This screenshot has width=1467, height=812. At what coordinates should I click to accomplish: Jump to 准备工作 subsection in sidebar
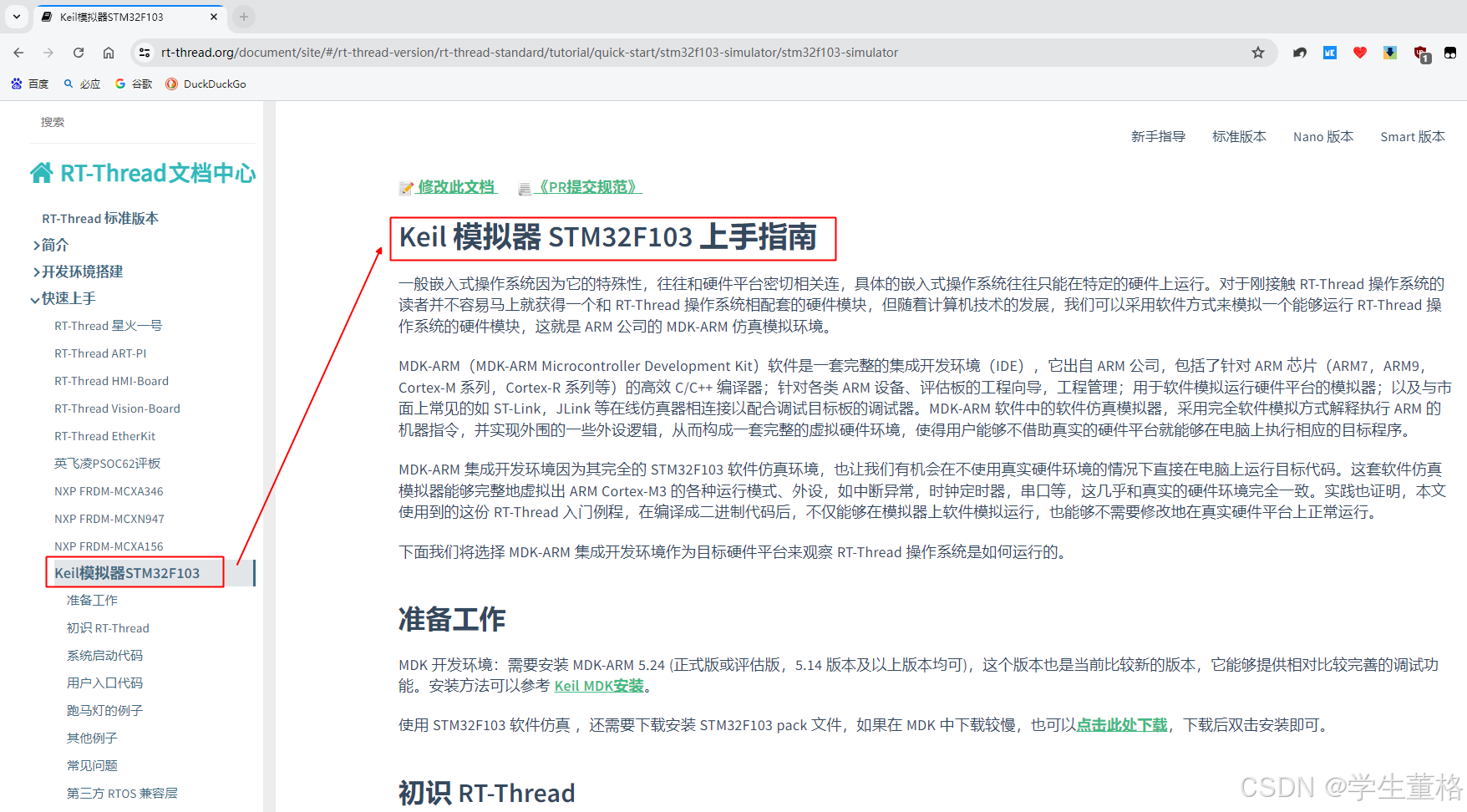coord(92,601)
